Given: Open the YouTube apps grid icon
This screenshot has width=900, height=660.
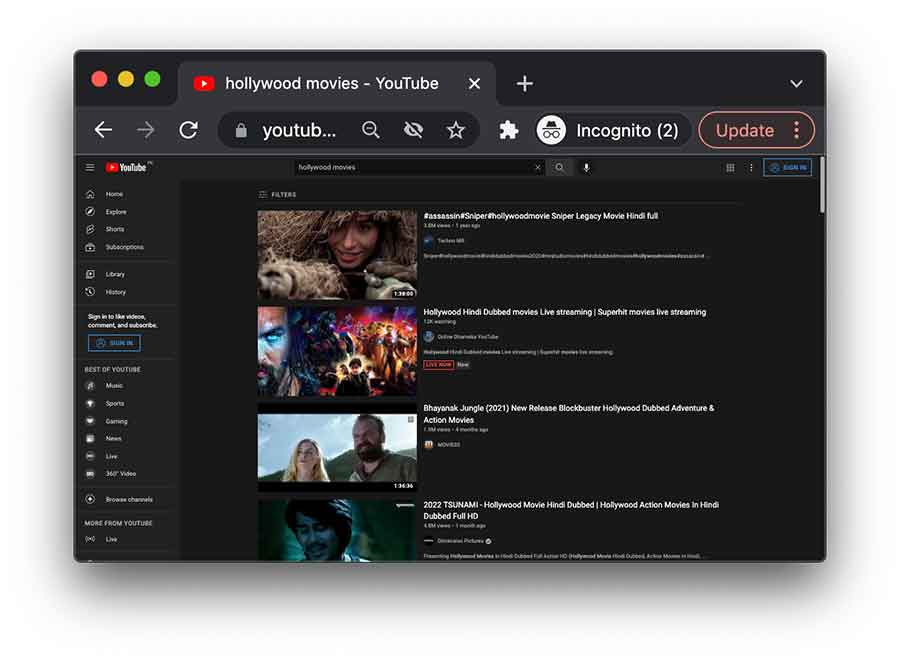Looking at the screenshot, I should [x=730, y=168].
